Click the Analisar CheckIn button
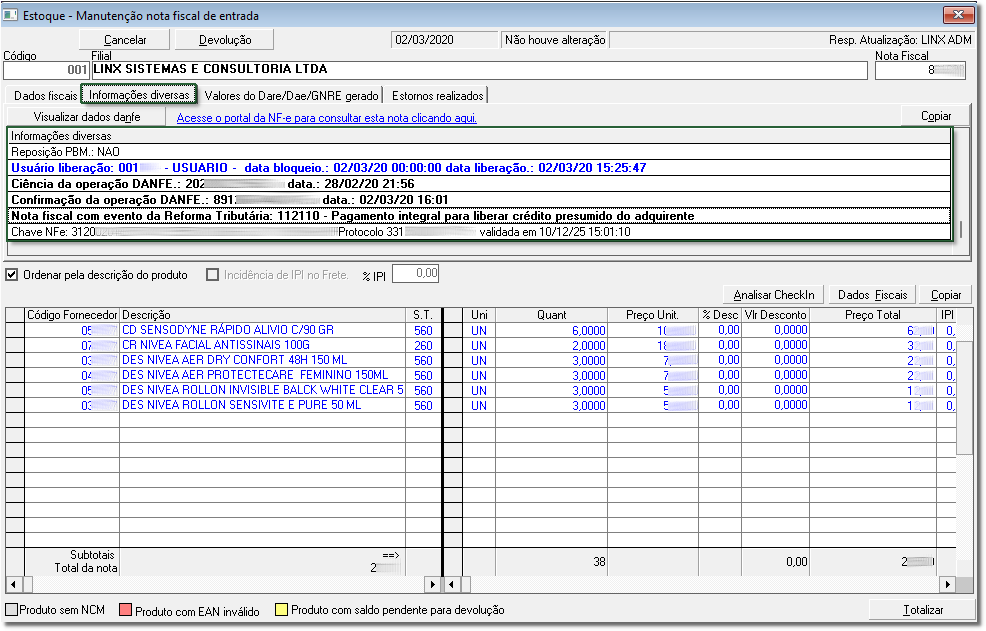The image size is (986, 631). 773,294
